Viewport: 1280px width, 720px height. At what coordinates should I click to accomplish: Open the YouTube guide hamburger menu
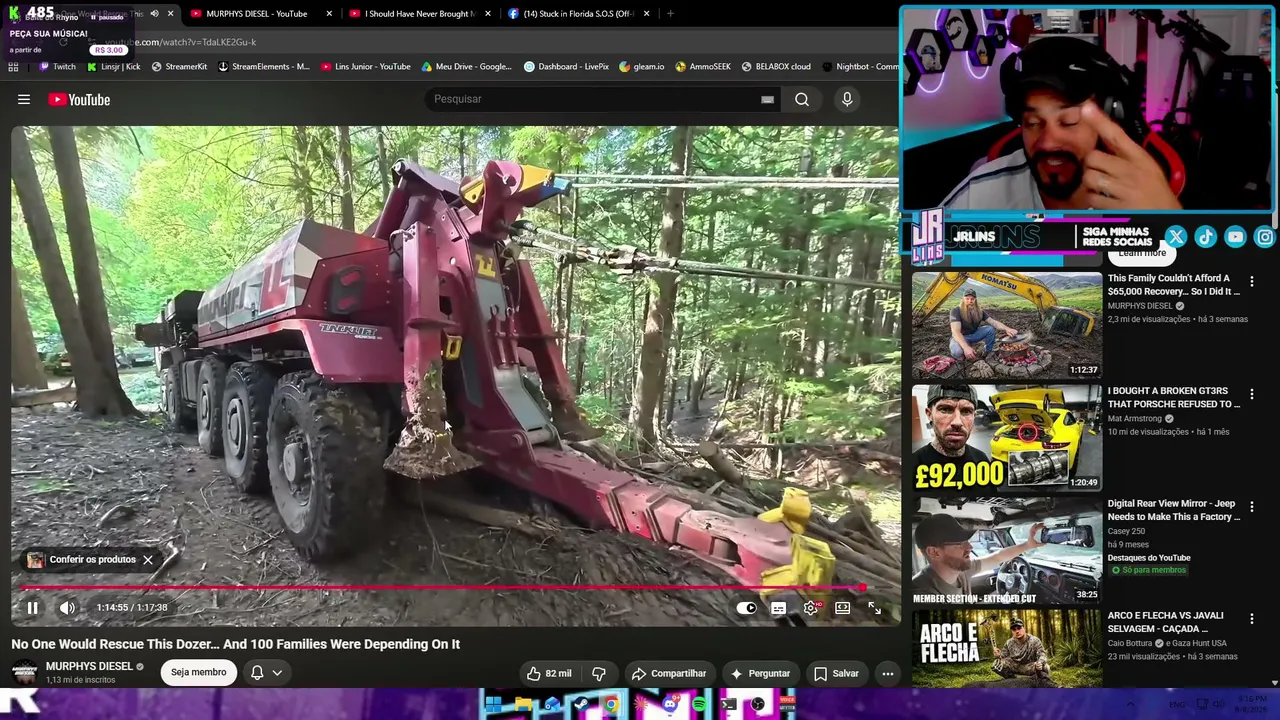pyautogui.click(x=24, y=99)
